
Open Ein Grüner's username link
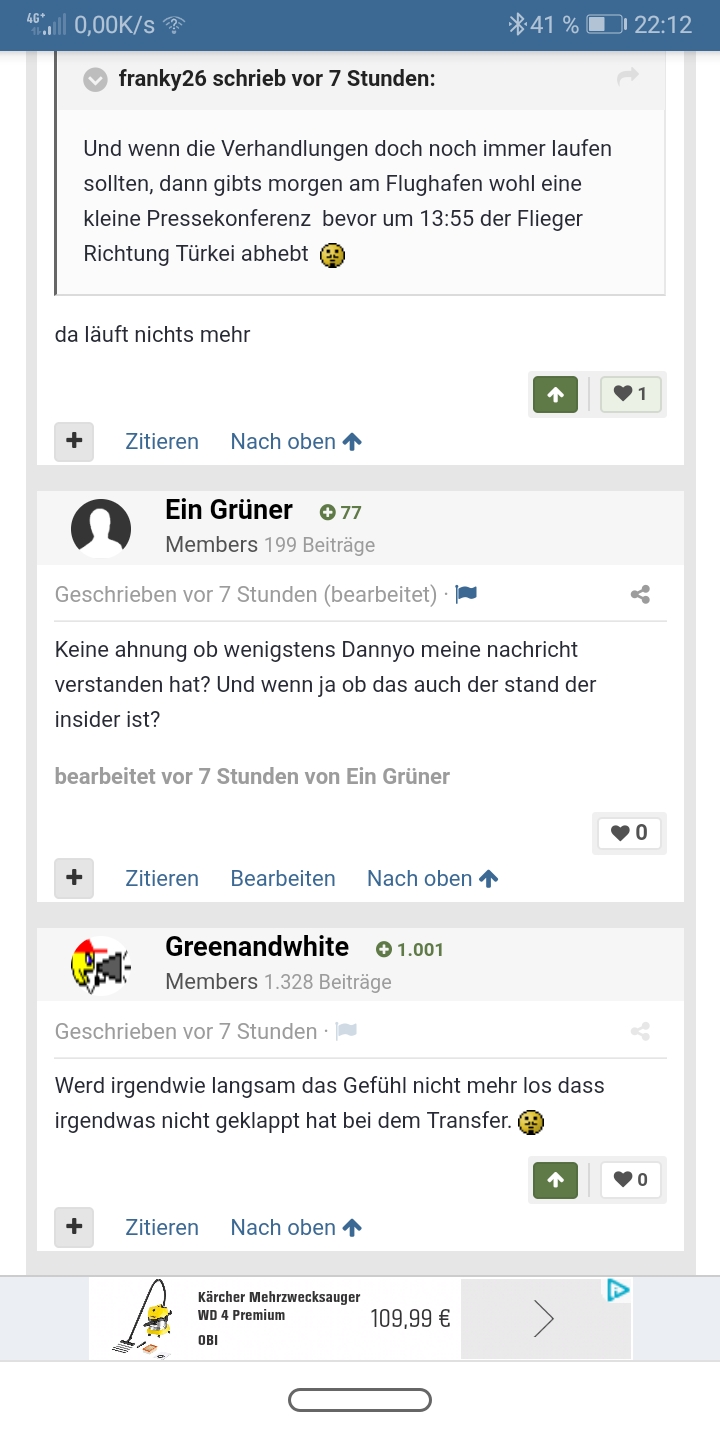229,510
